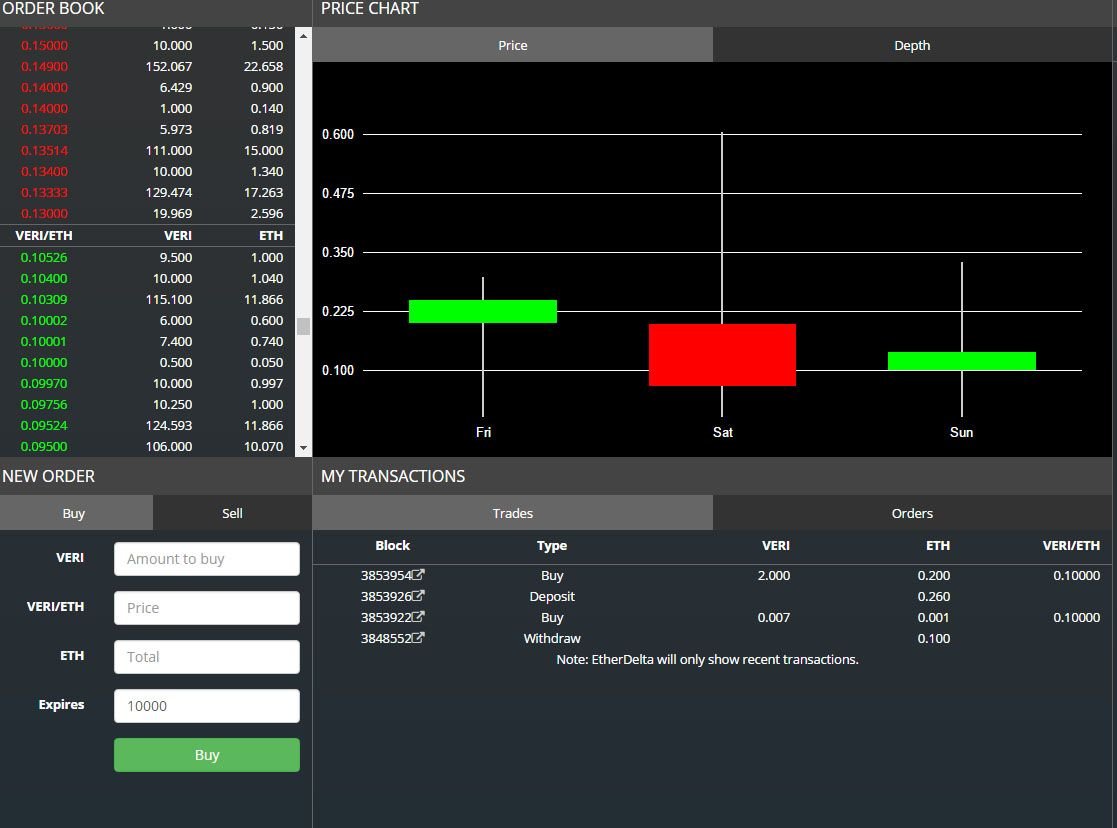
Task: Select buy order at 0.09970
Action: [148, 383]
